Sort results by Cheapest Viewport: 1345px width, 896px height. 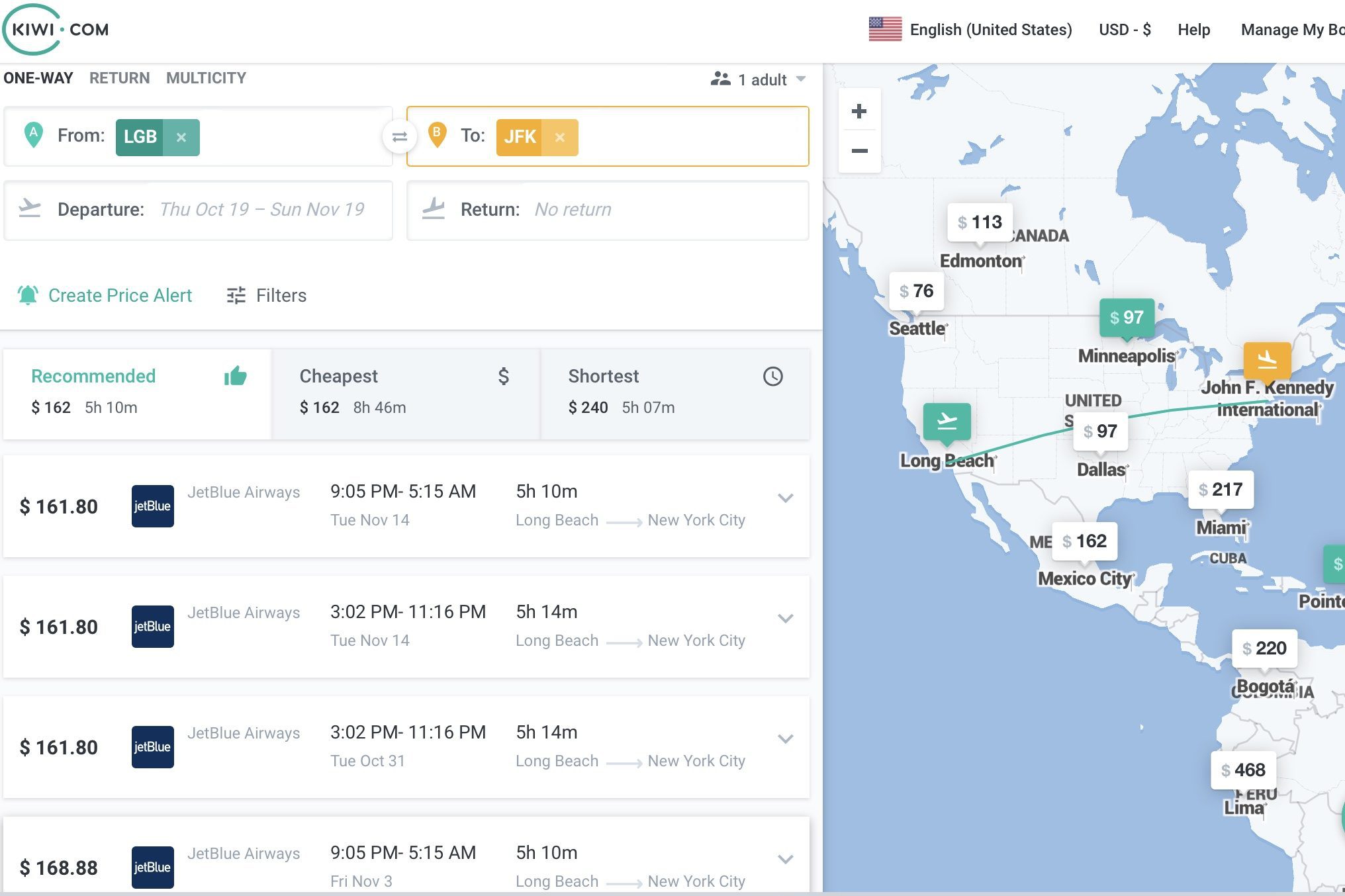point(405,393)
